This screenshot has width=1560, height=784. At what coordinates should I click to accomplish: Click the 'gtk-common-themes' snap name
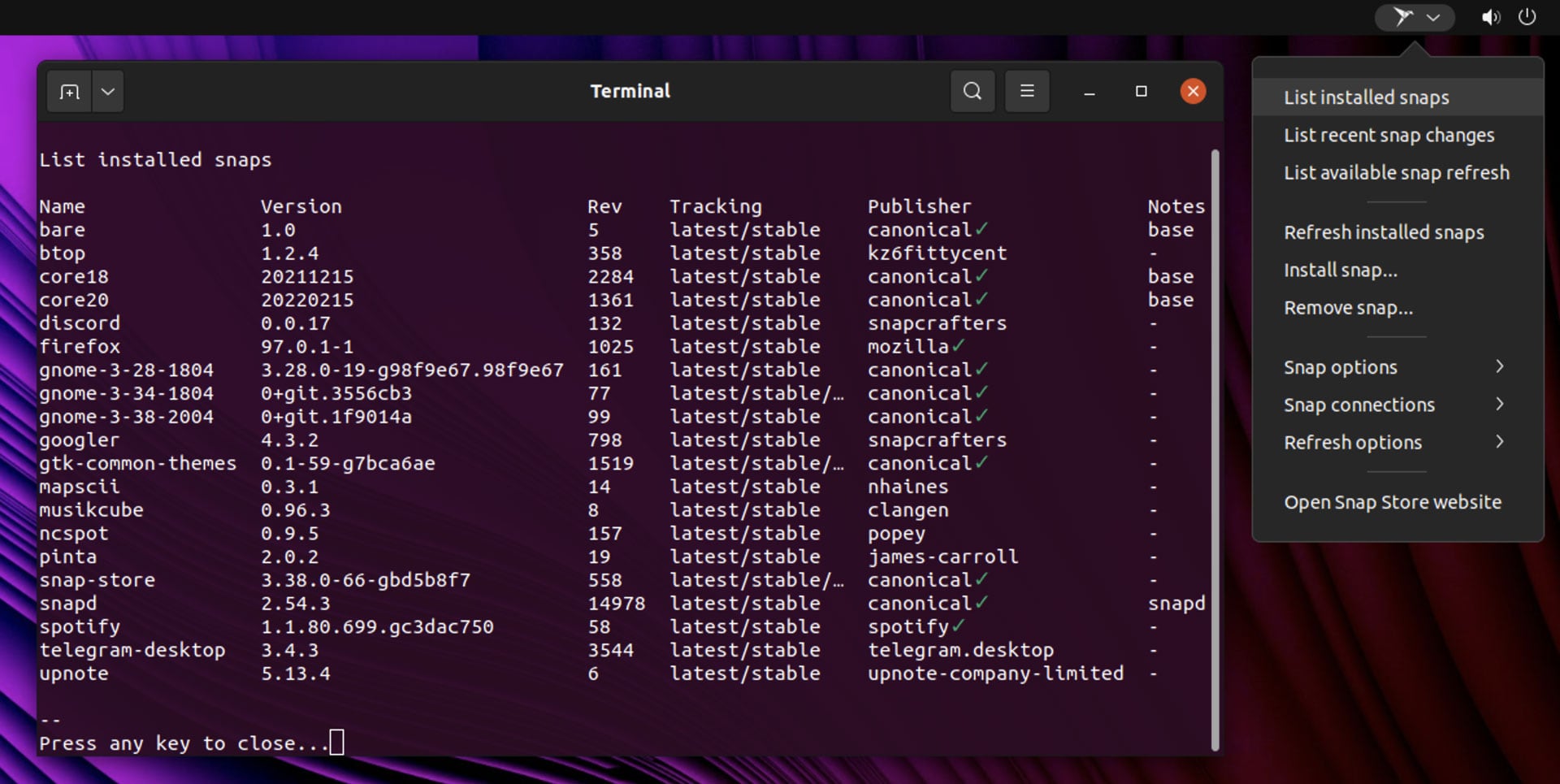(x=138, y=464)
